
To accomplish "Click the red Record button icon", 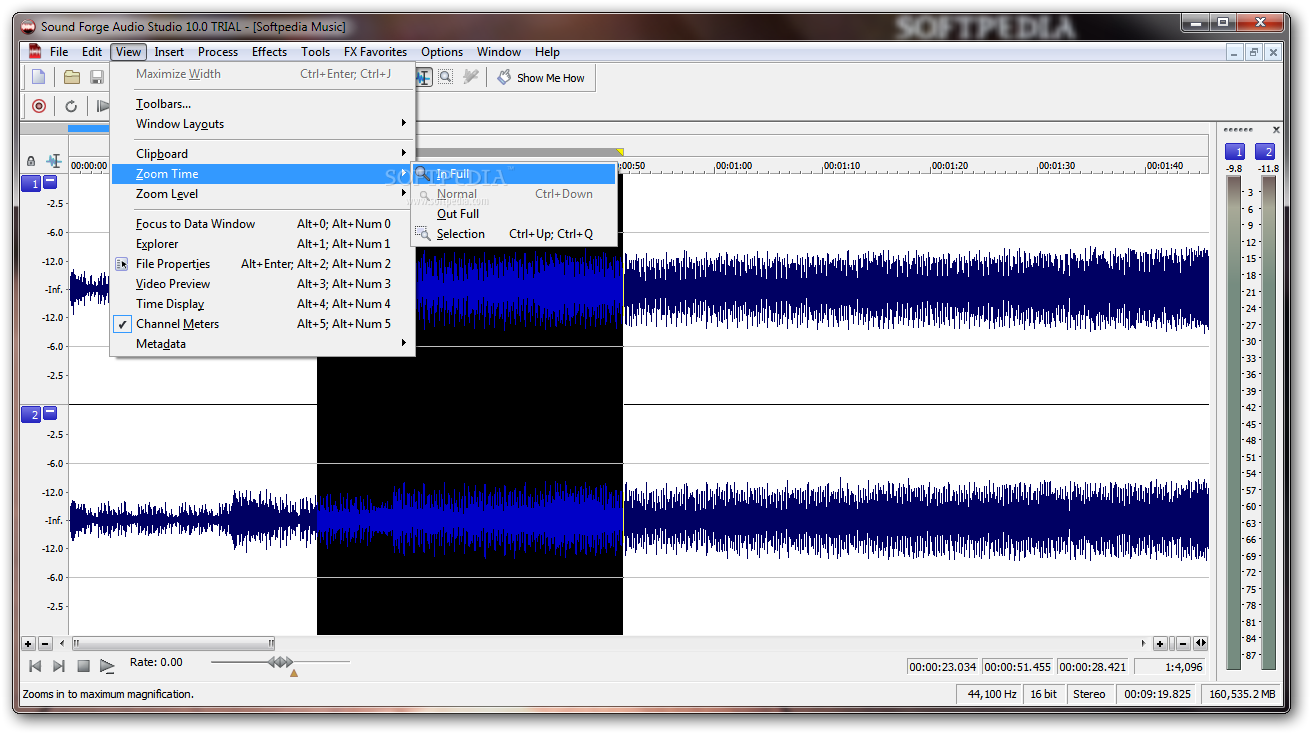I will tap(39, 106).
